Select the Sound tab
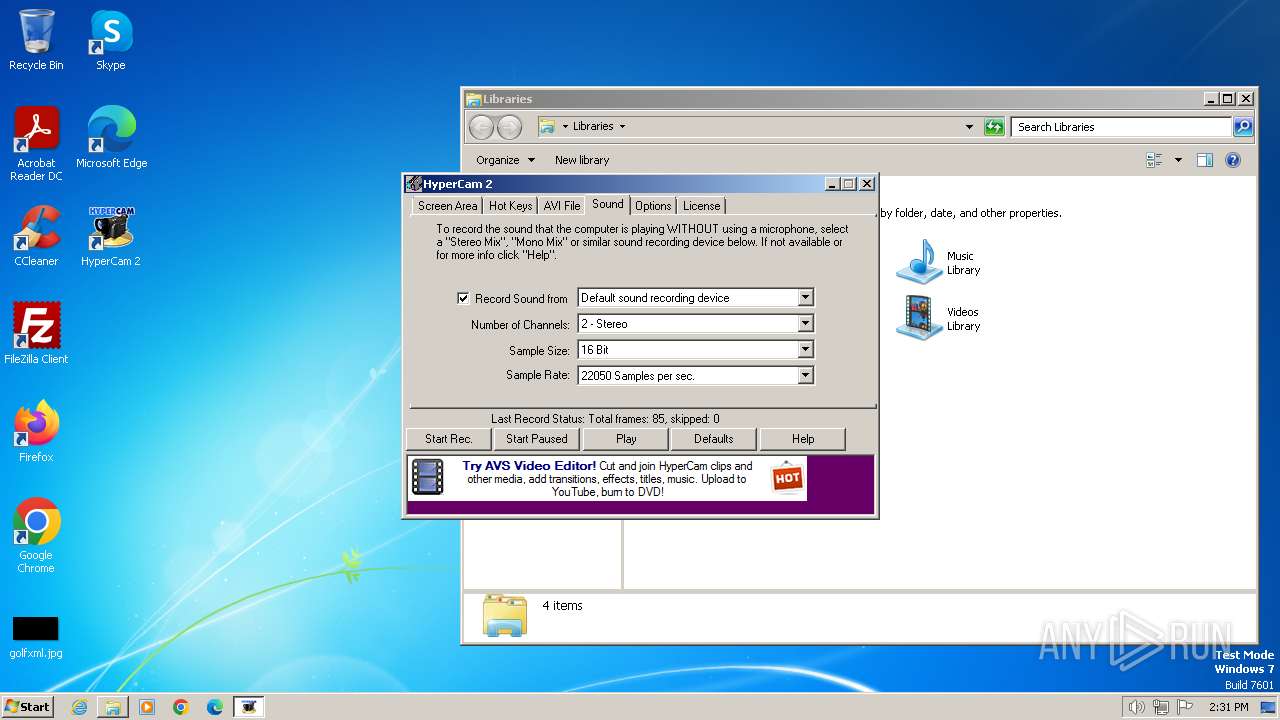1280x720 pixels. click(608, 204)
